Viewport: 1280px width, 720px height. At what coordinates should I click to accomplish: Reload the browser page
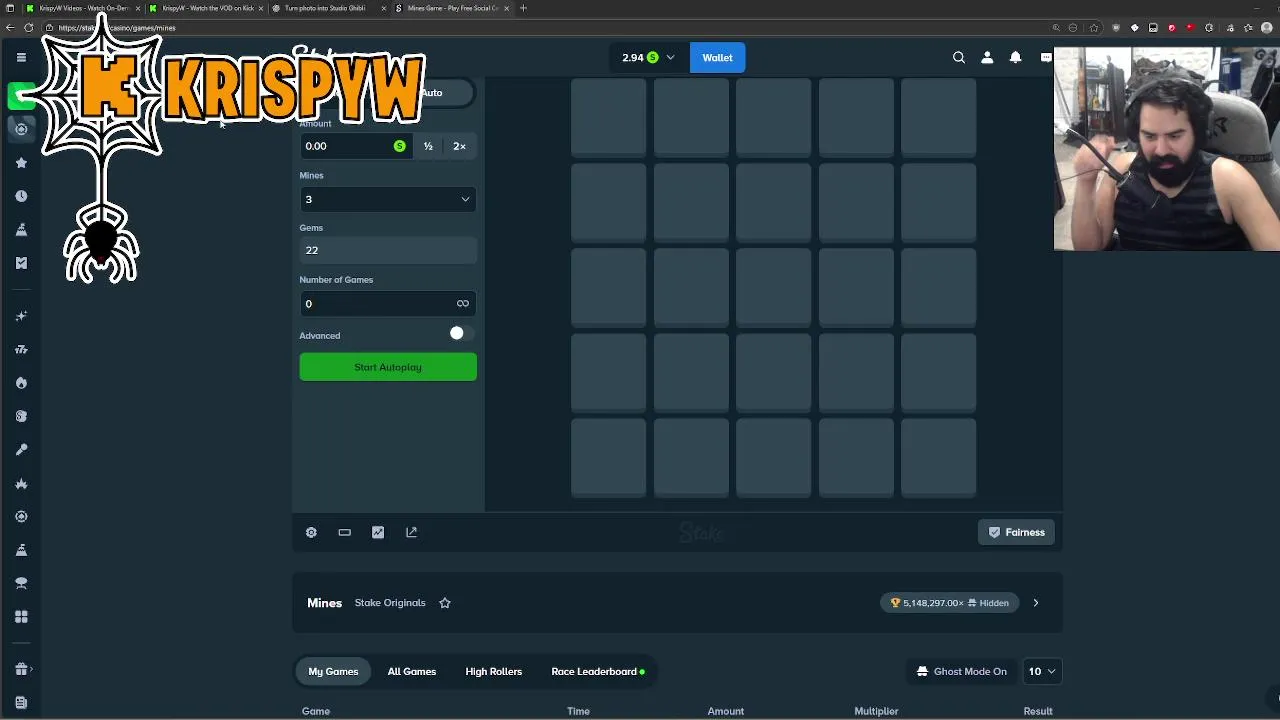[28, 27]
